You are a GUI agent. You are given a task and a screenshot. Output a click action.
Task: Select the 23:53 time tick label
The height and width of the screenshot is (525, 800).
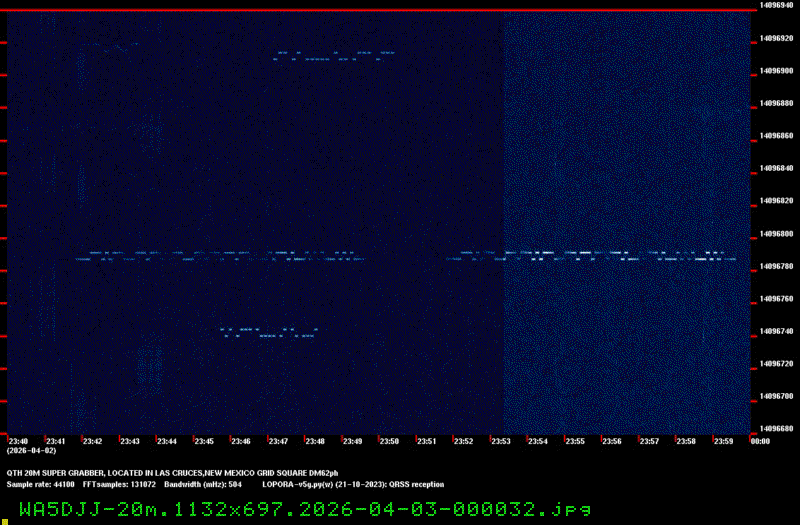(x=500, y=441)
